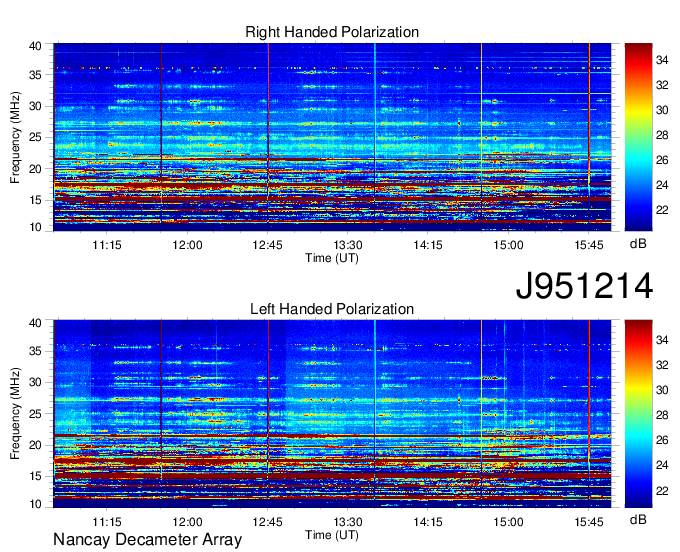Image resolution: width=680 pixels, height=552 pixels.
Task: Click "dB" label under the Right Handed color bar
Action: click(x=638, y=244)
